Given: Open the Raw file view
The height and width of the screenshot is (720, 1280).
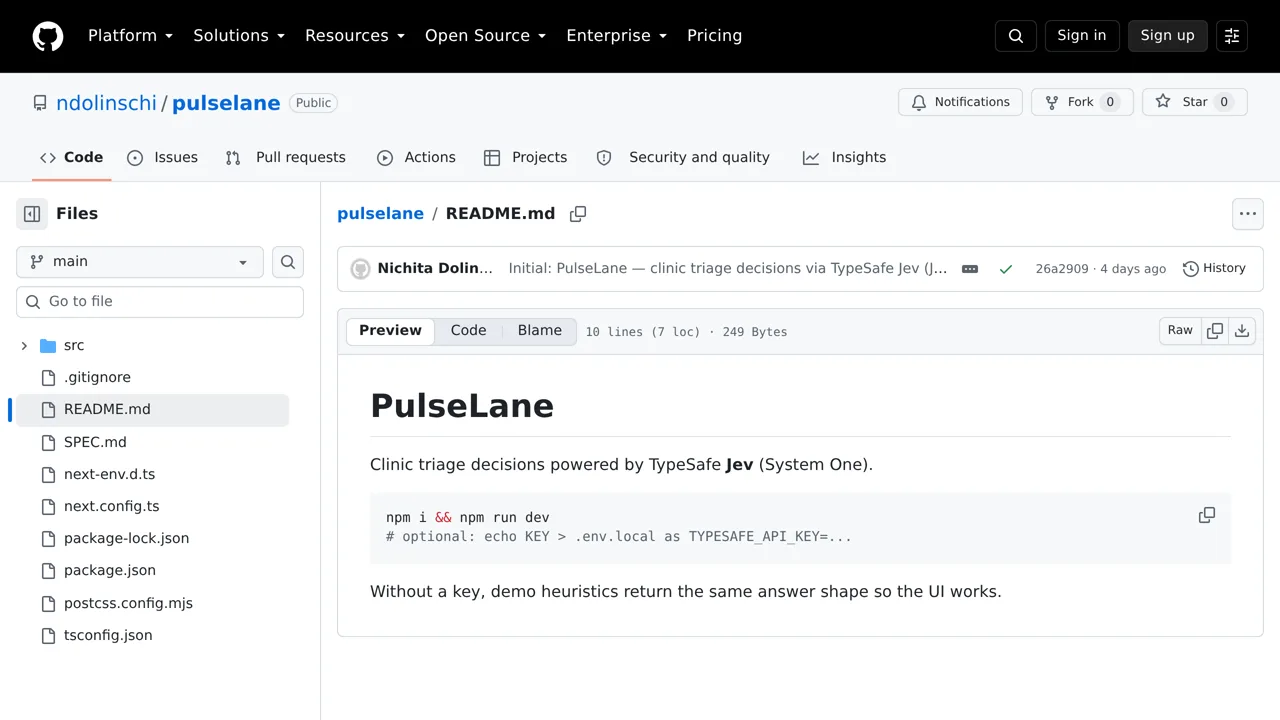Looking at the screenshot, I should [x=1180, y=331].
